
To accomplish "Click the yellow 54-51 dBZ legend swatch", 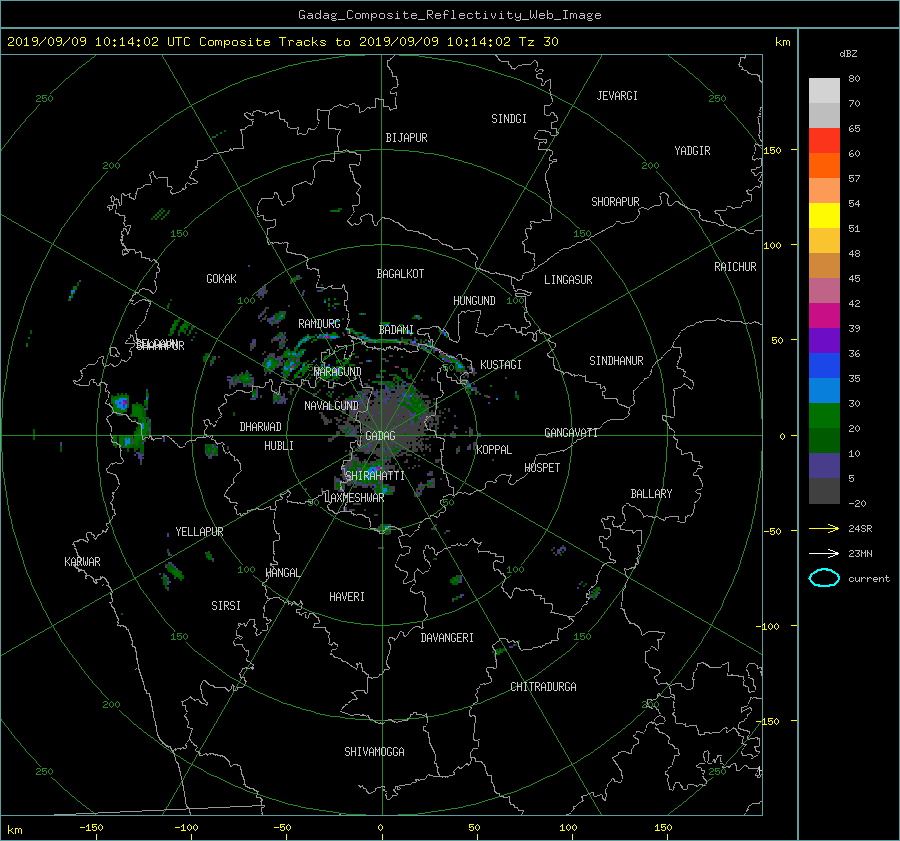I will 824,215.
